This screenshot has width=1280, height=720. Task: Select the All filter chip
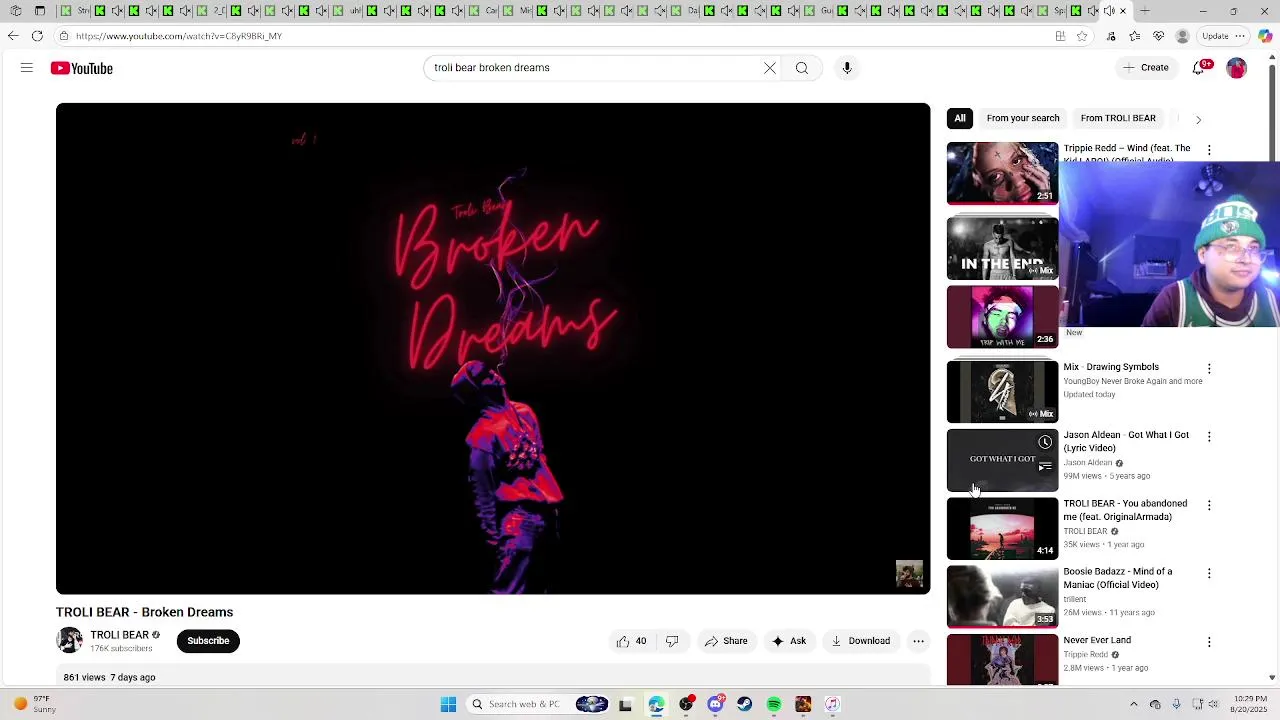pos(960,118)
